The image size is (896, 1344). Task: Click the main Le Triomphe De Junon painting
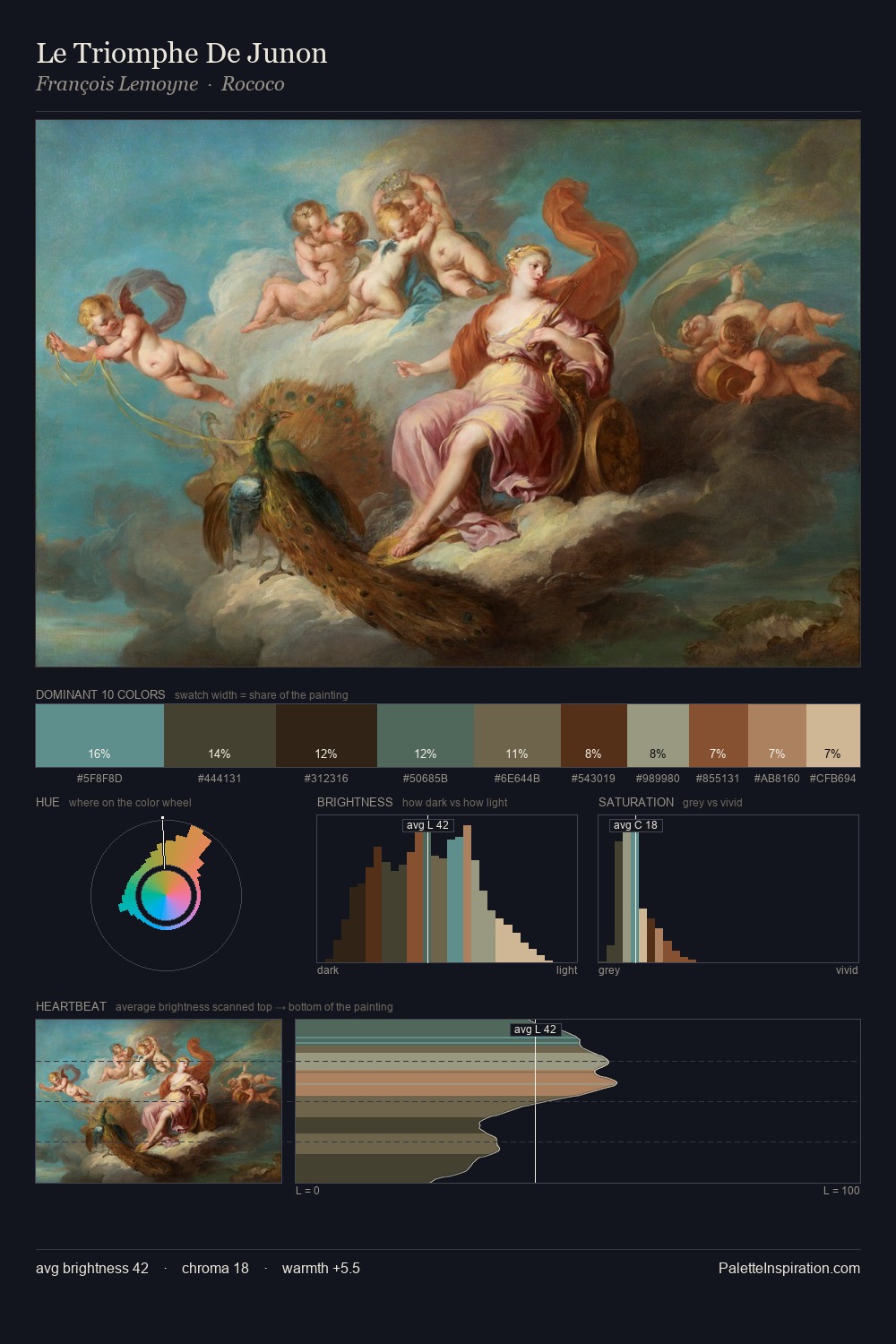coord(448,393)
